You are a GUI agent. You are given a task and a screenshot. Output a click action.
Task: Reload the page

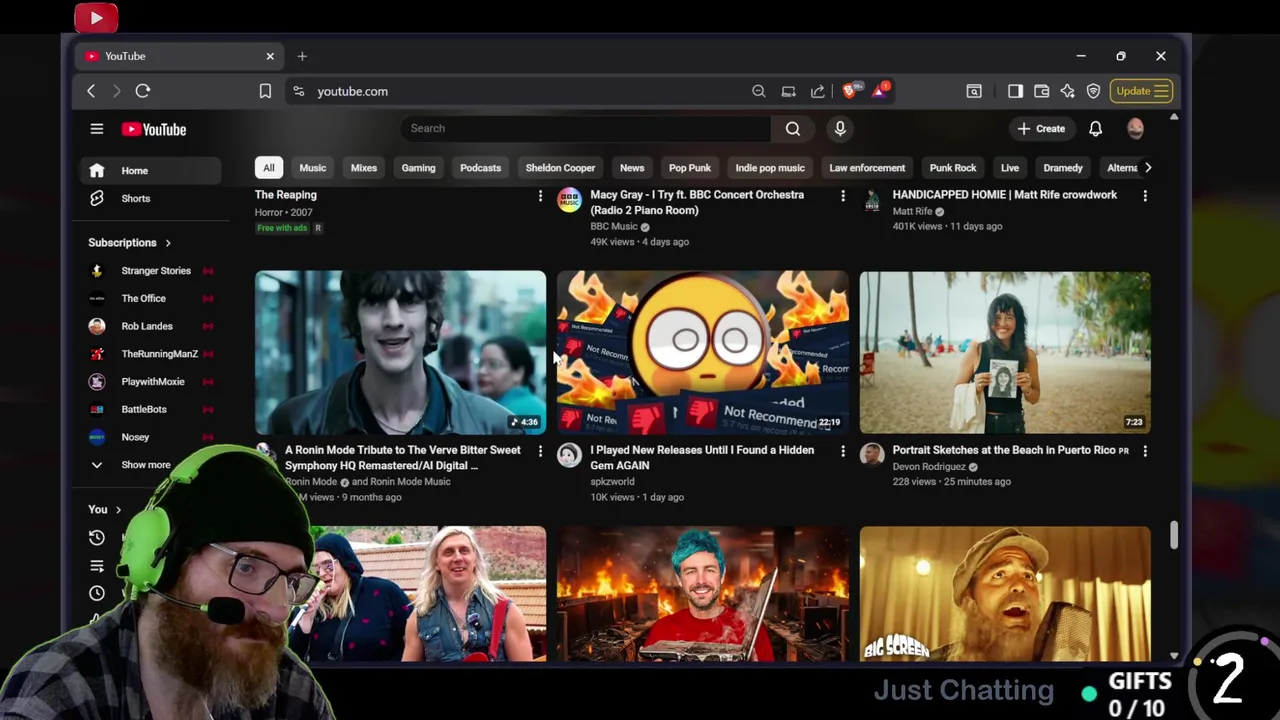[143, 91]
